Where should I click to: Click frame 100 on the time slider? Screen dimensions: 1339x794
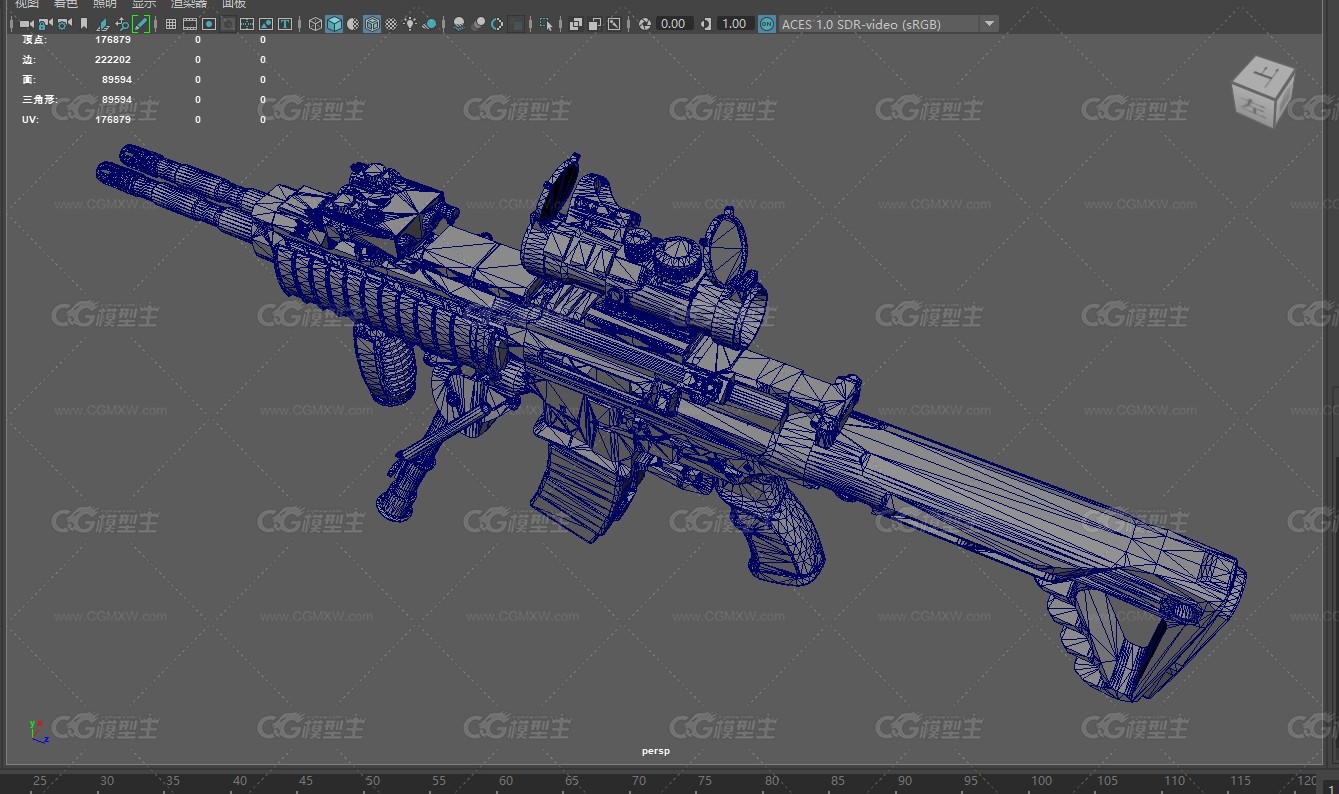tap(1041, 781)
